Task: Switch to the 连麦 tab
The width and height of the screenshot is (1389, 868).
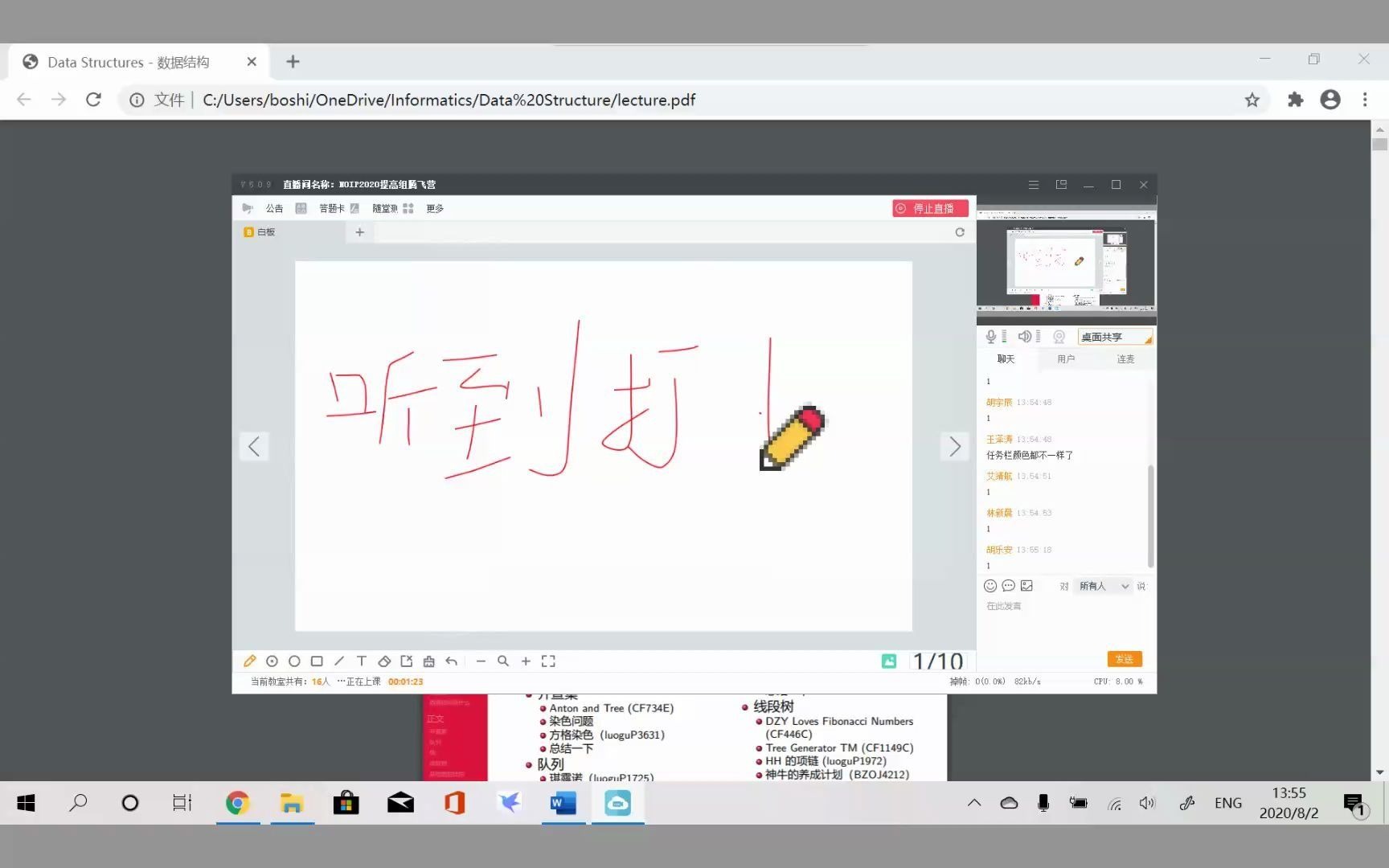Action: [x=1125, y=359]
